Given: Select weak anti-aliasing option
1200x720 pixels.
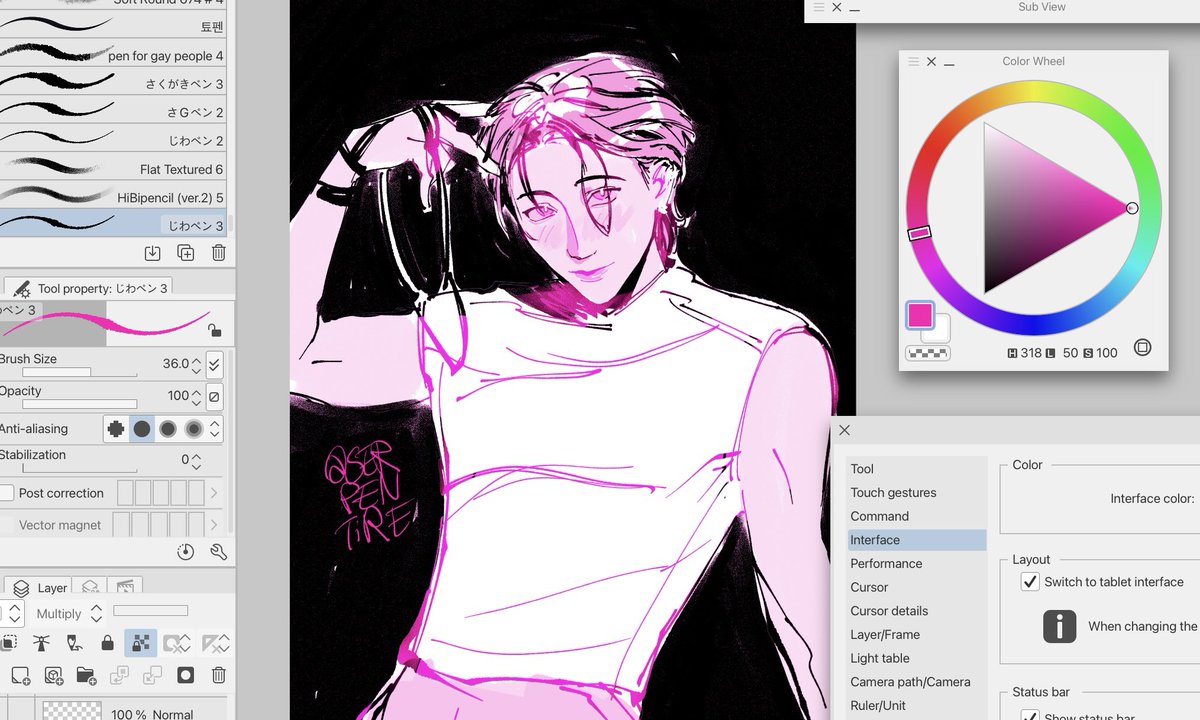Looking at the screenshot, I should (142, 429).
